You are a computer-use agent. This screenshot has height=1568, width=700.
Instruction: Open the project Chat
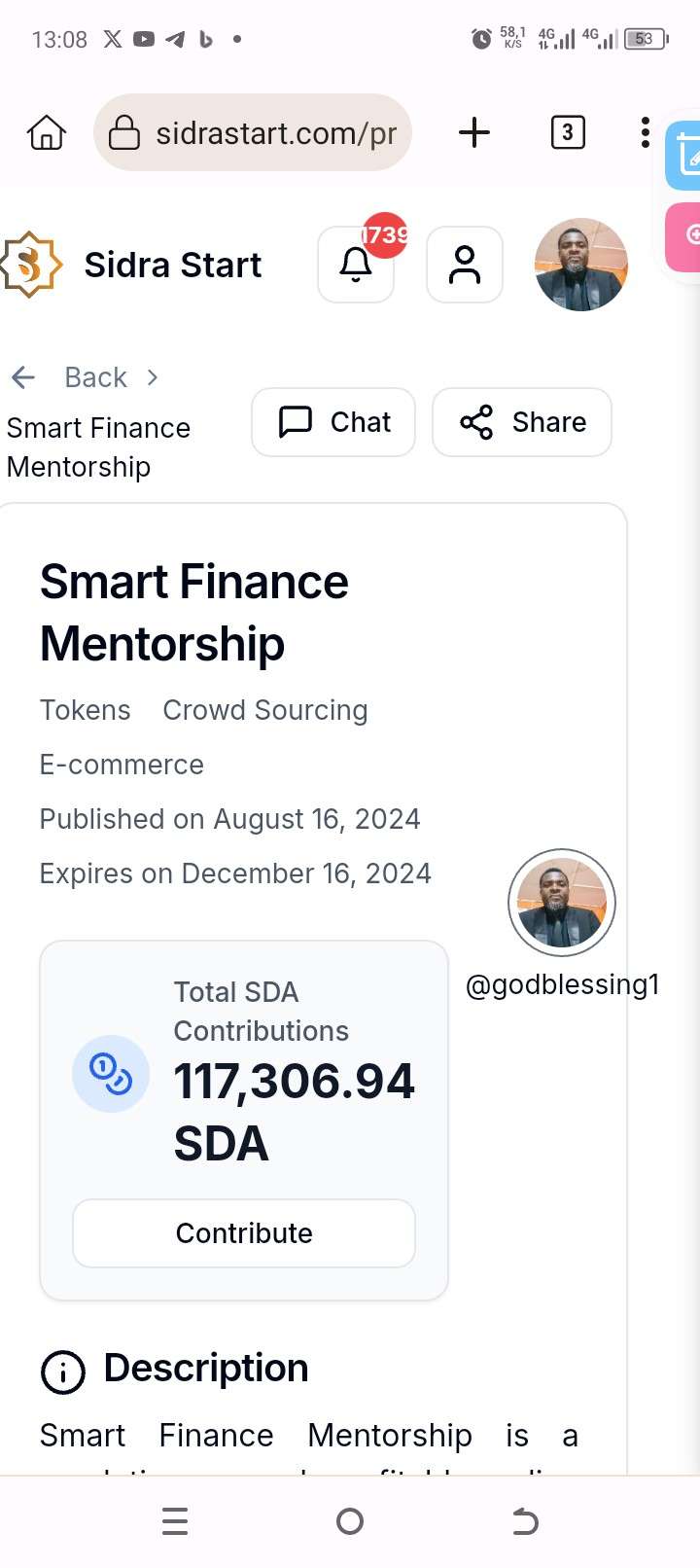[x=333, y=422]
